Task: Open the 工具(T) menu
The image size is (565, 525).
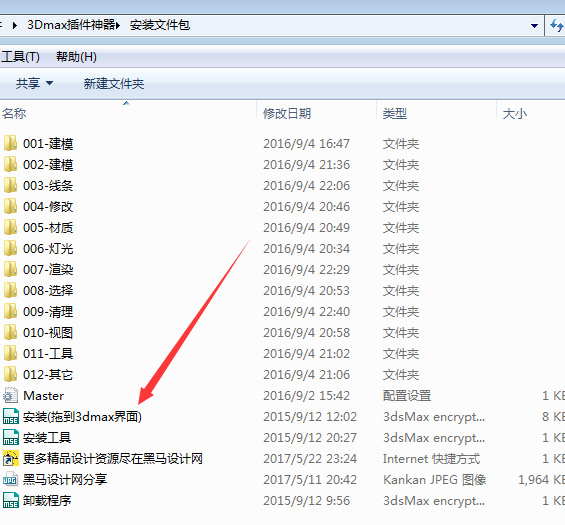Action: (20, 57)
